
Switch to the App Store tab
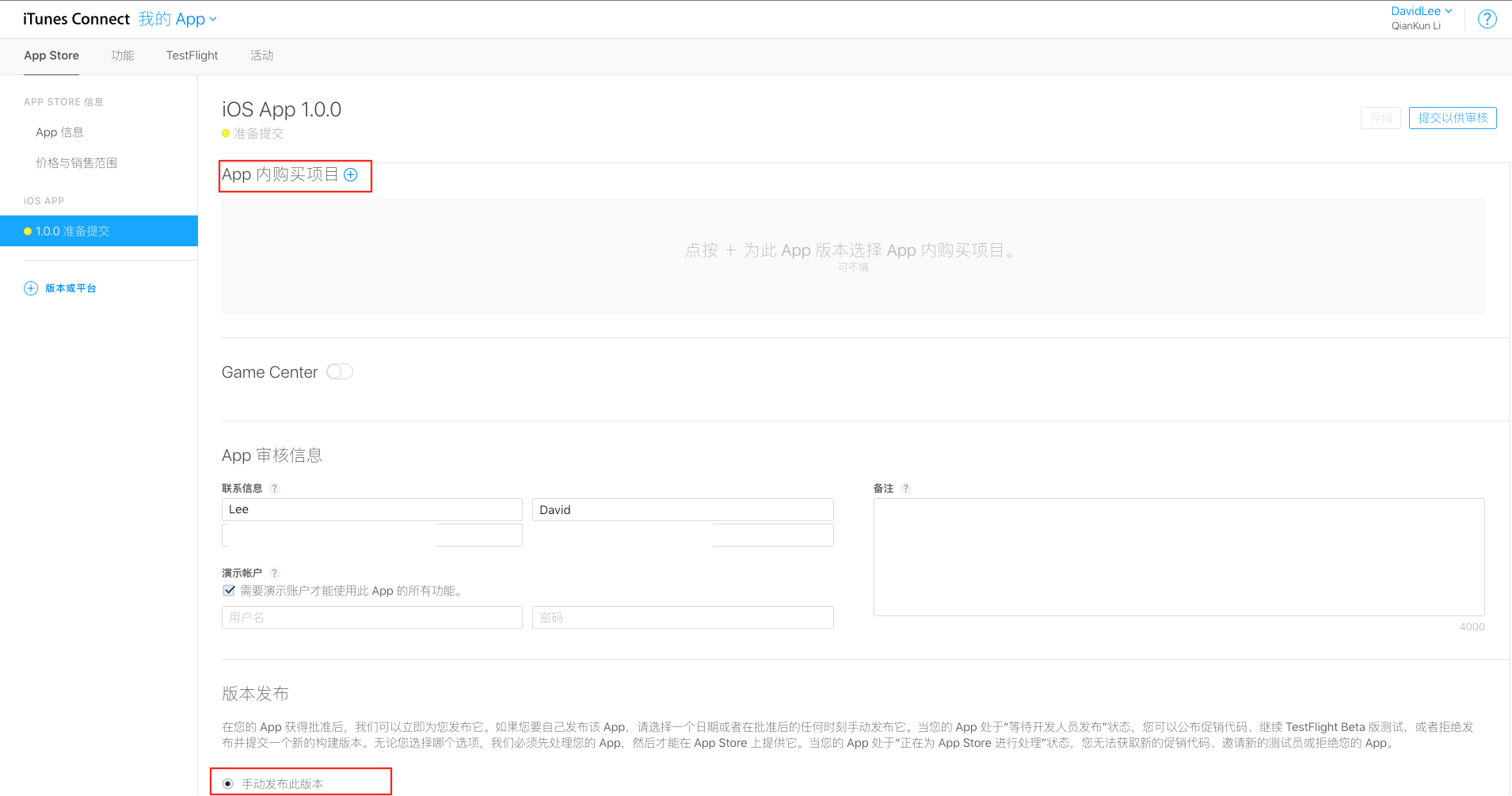tap(51, 55)
